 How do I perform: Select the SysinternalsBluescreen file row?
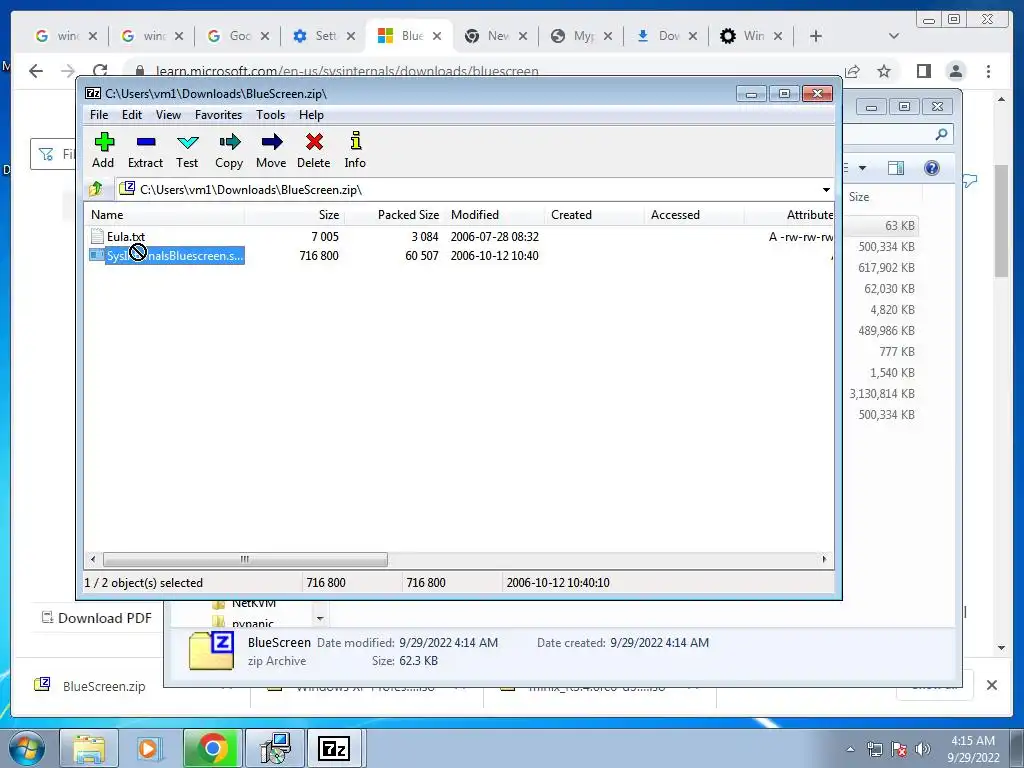point(167,255)
